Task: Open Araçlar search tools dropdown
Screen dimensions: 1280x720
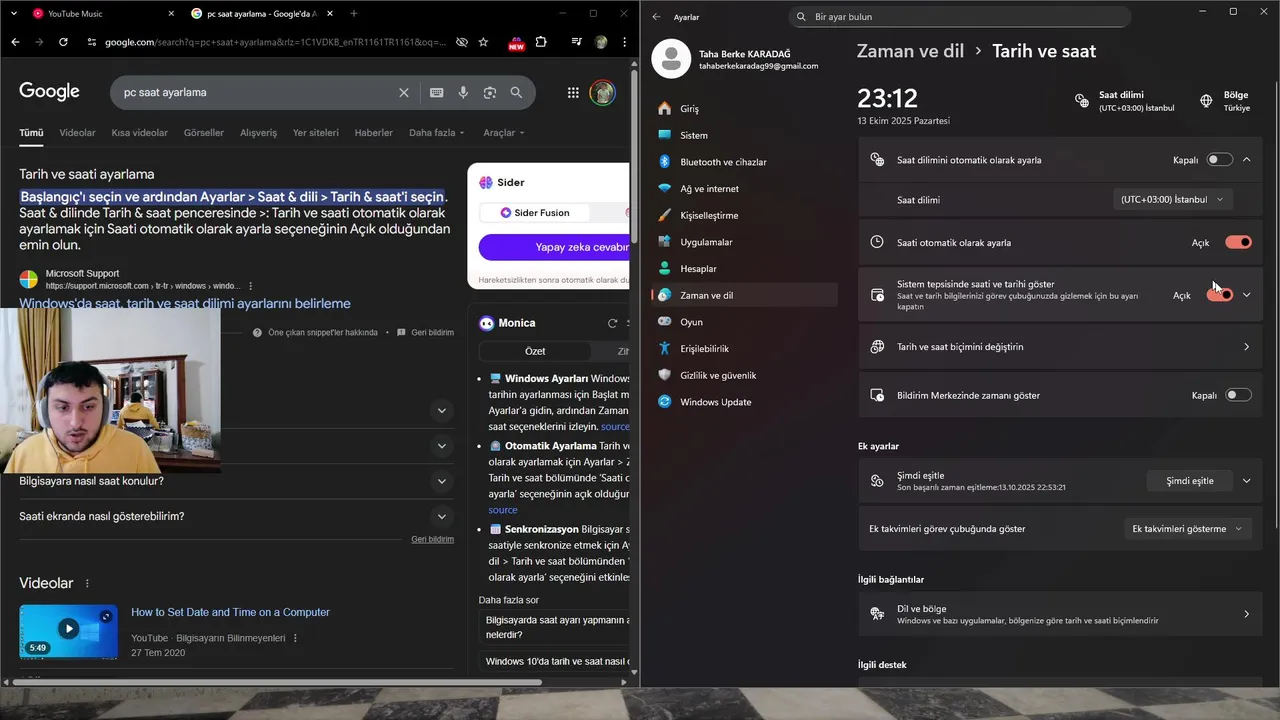Action: click(x=504, y=133)
